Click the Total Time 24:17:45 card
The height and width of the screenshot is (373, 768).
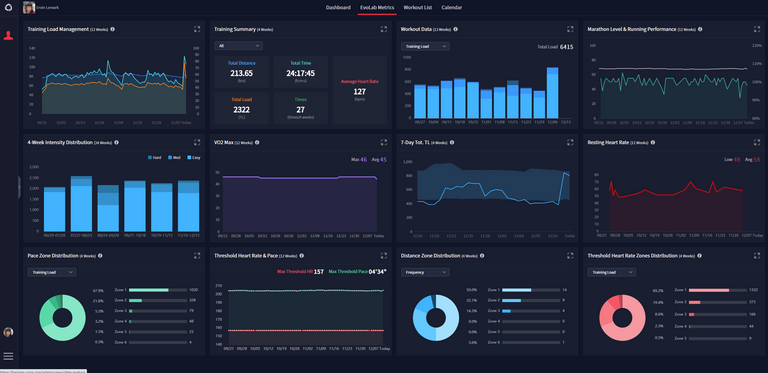click(x=301, y=72)
